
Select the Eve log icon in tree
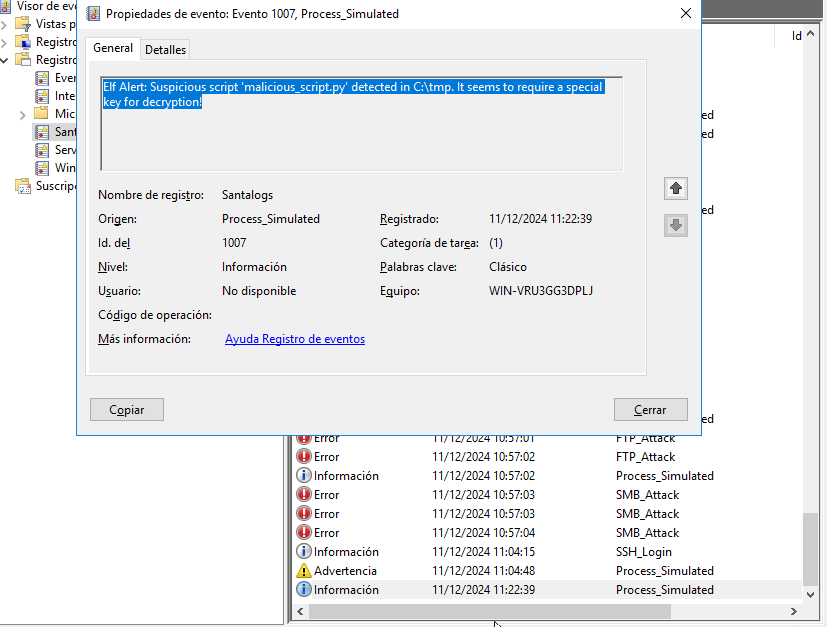coord(42,78)
